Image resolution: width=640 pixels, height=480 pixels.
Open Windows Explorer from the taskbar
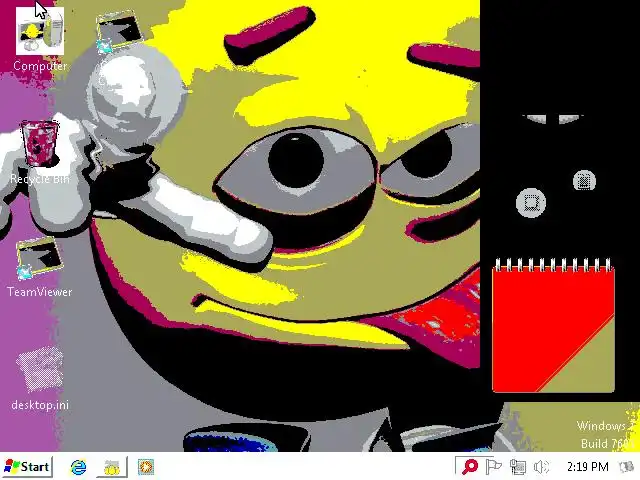click(x=111, y=467)
